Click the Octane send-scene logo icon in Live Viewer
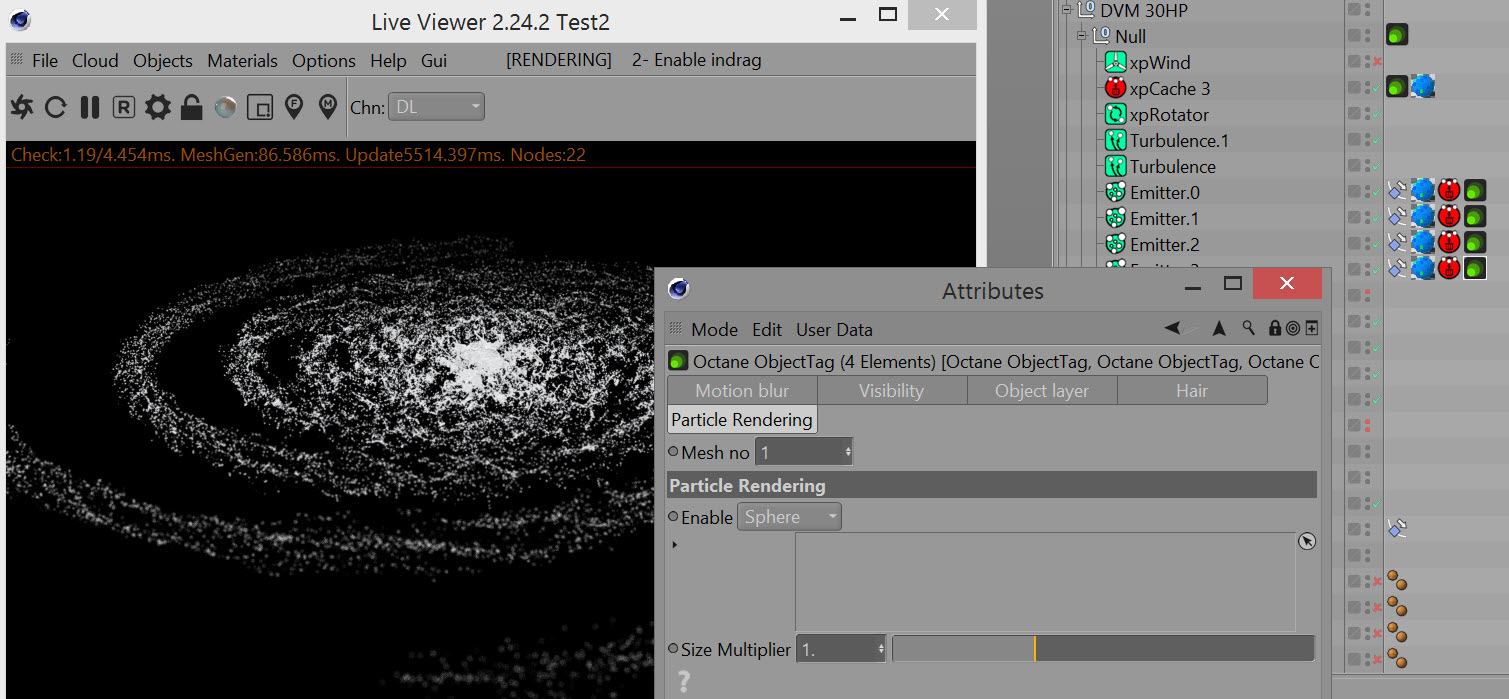This screenshot has width=1509, height=699. 22,107
